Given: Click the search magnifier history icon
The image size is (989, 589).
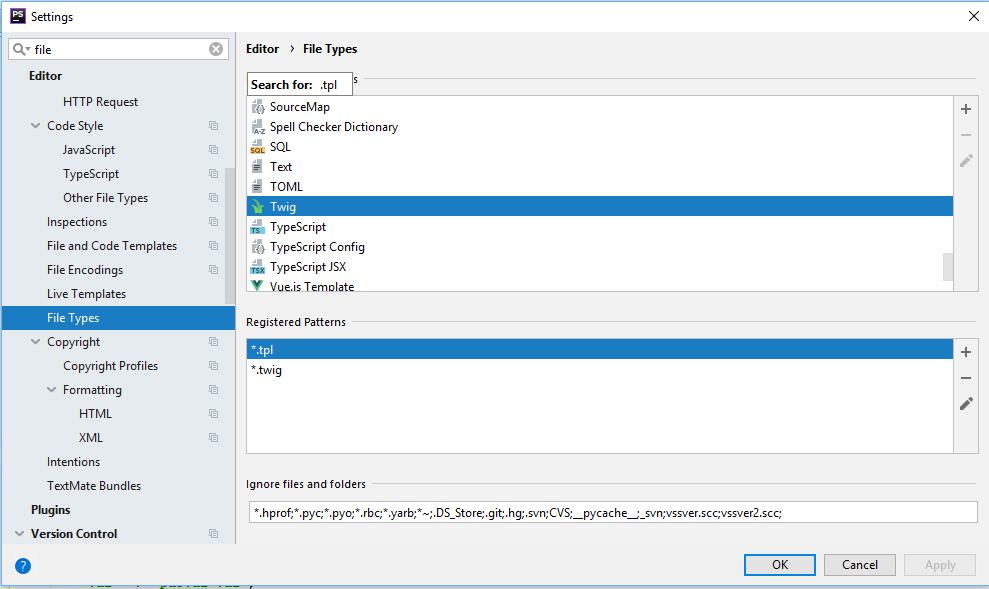Looking at the screenshot, I should pos(21,49).
